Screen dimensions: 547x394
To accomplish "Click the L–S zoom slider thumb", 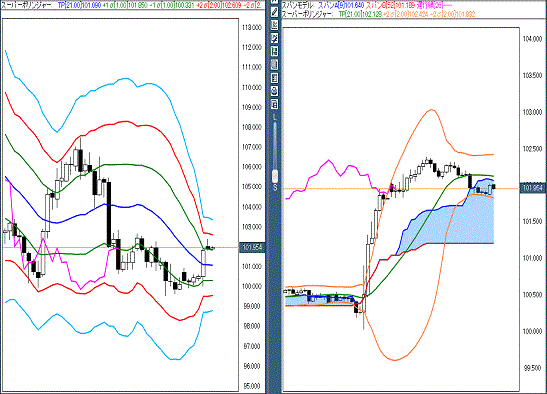I will (275, 176).
